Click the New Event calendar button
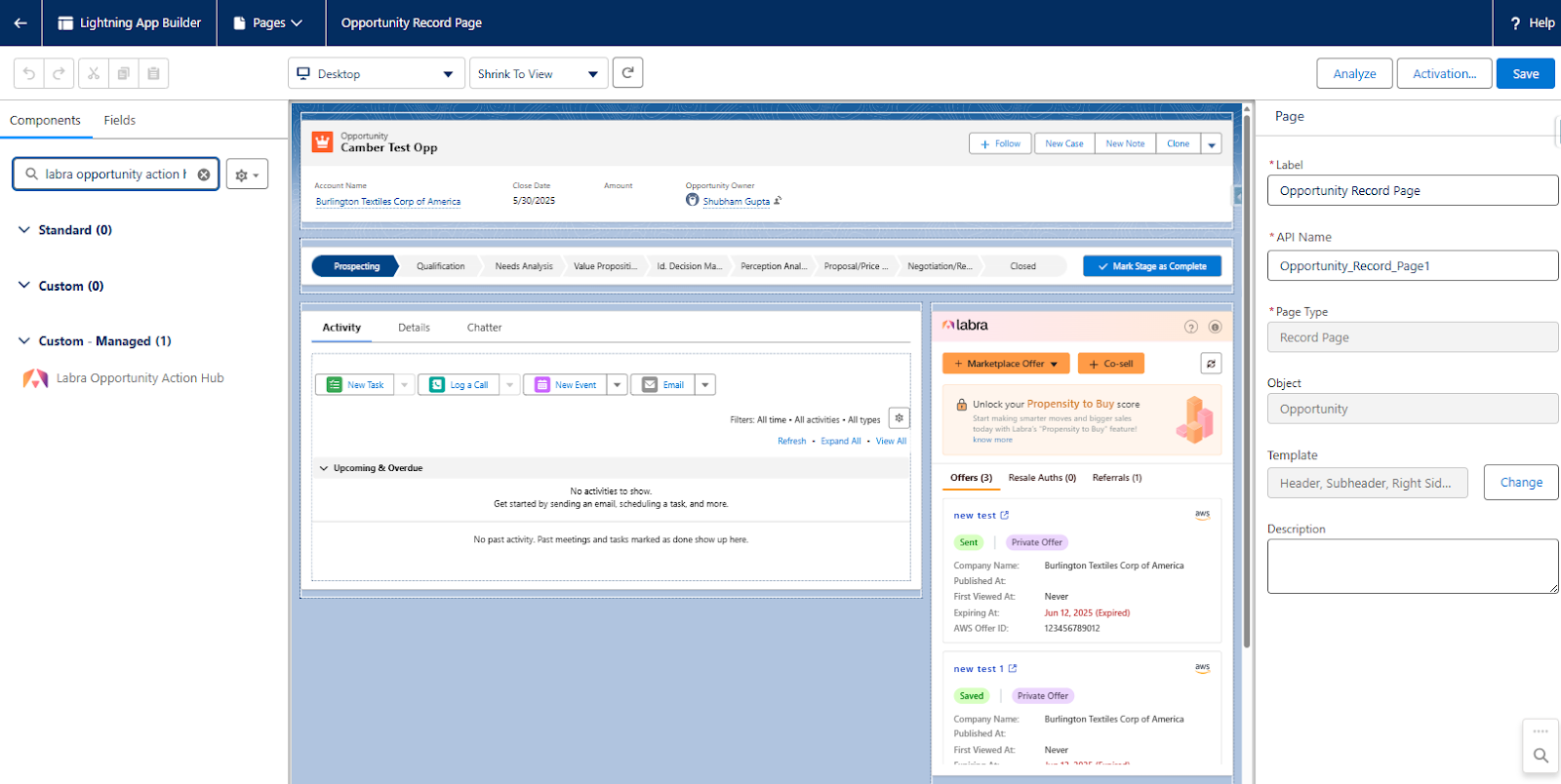Image resolution: width=1561 pixels, height=784 pixels. (565, 385)
